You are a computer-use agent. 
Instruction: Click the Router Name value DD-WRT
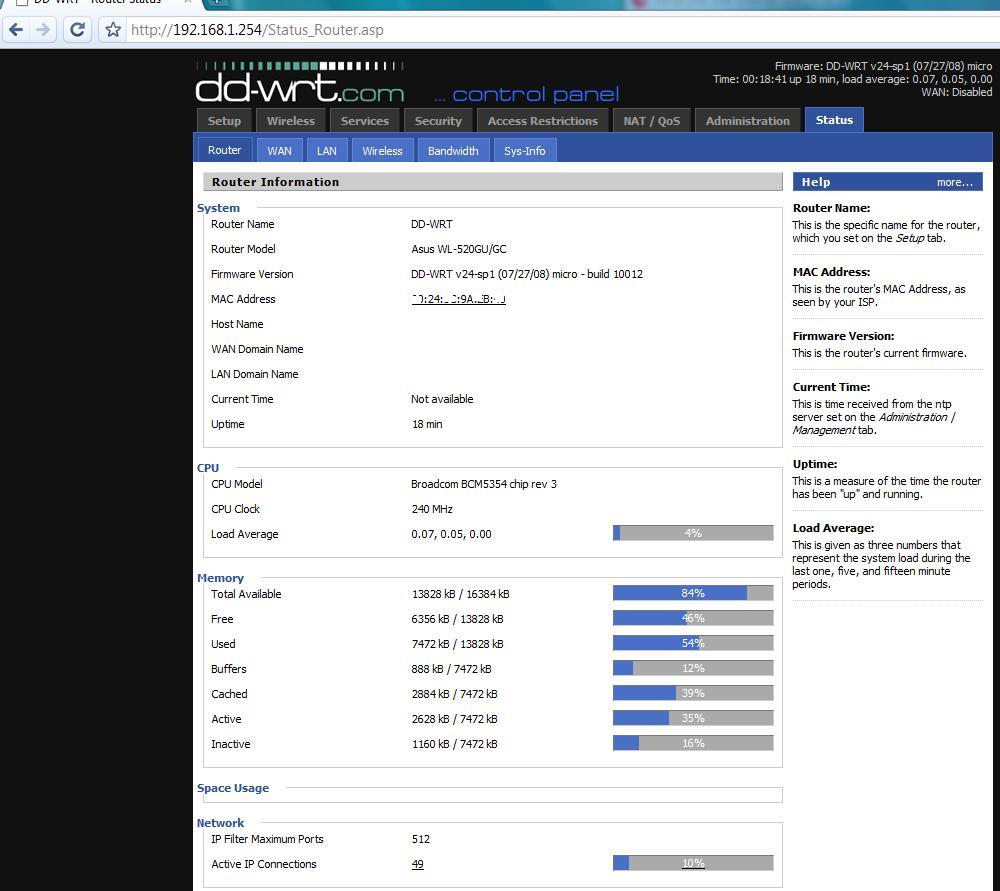pos(432,225)
